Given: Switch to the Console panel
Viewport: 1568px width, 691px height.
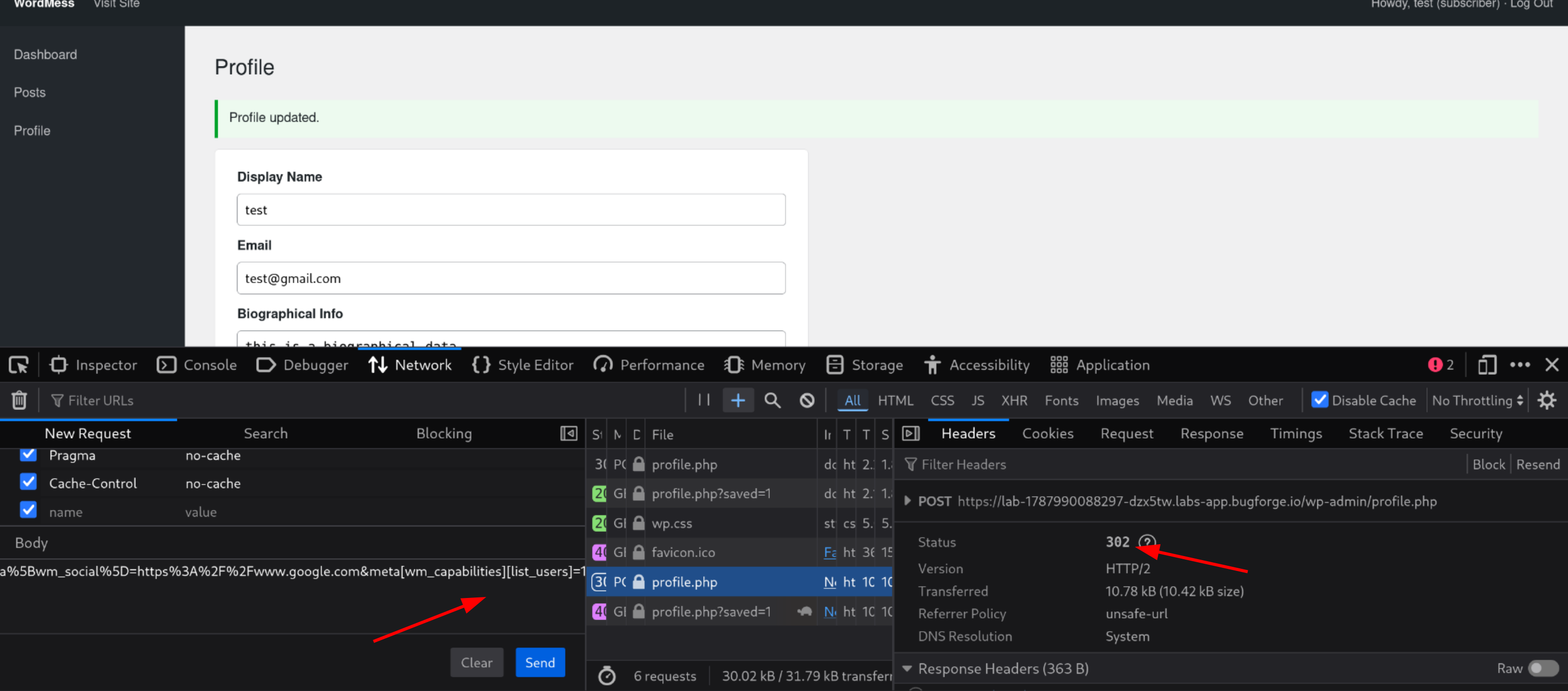Looking at the screenshot, I should click(197, 365).
